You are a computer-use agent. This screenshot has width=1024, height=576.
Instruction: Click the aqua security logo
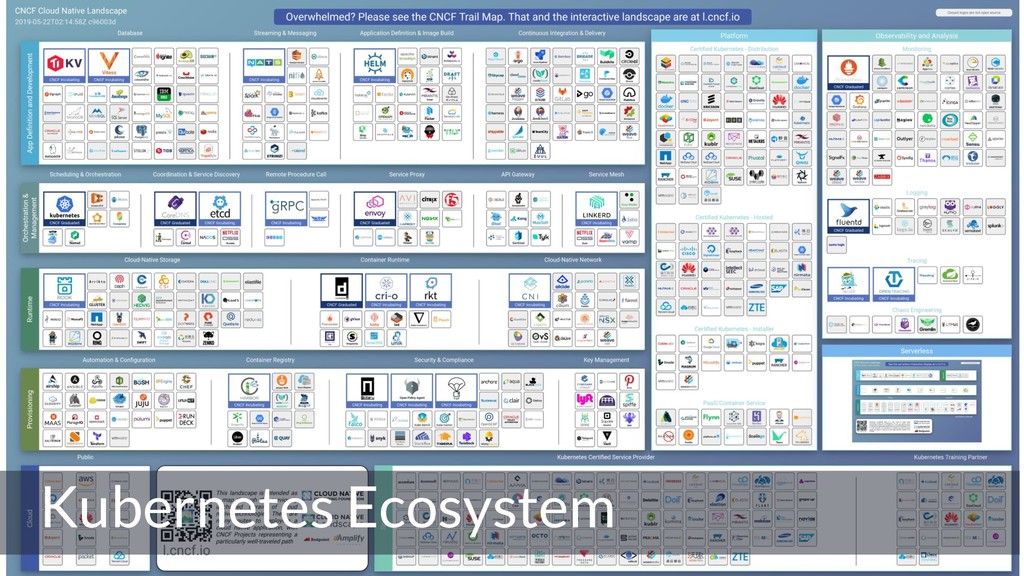(511, 381)
